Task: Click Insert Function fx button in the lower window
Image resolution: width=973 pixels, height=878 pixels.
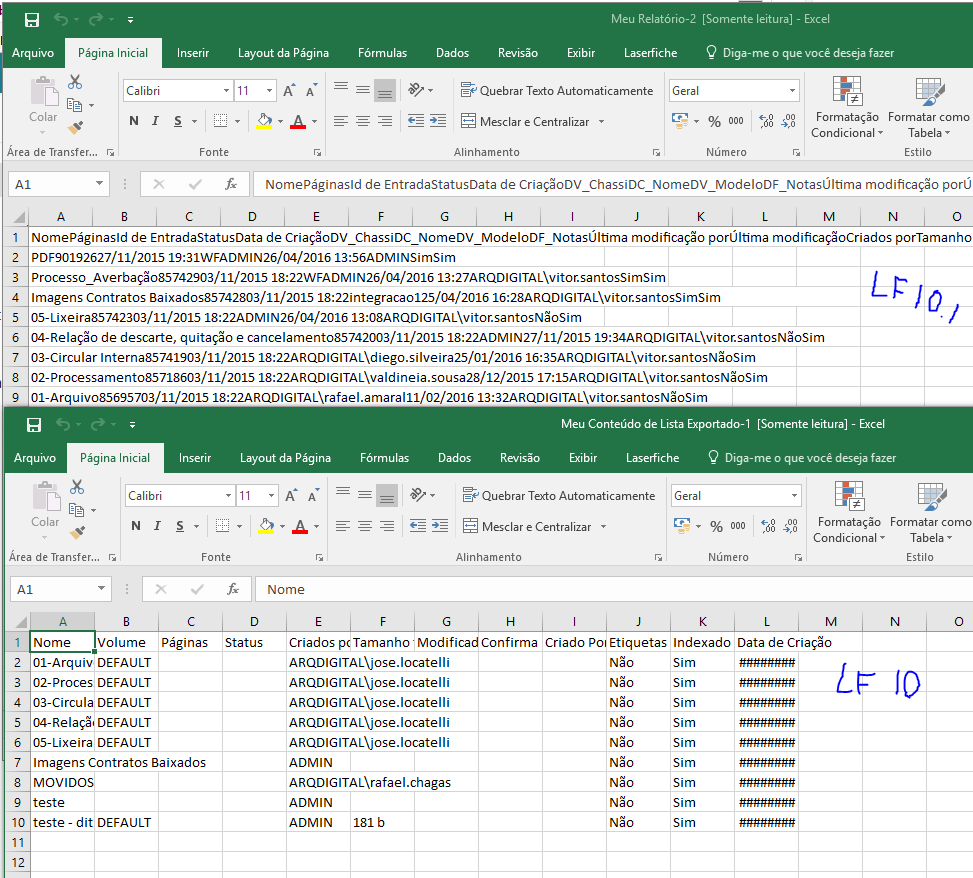Action: click(x=232, y=589)
